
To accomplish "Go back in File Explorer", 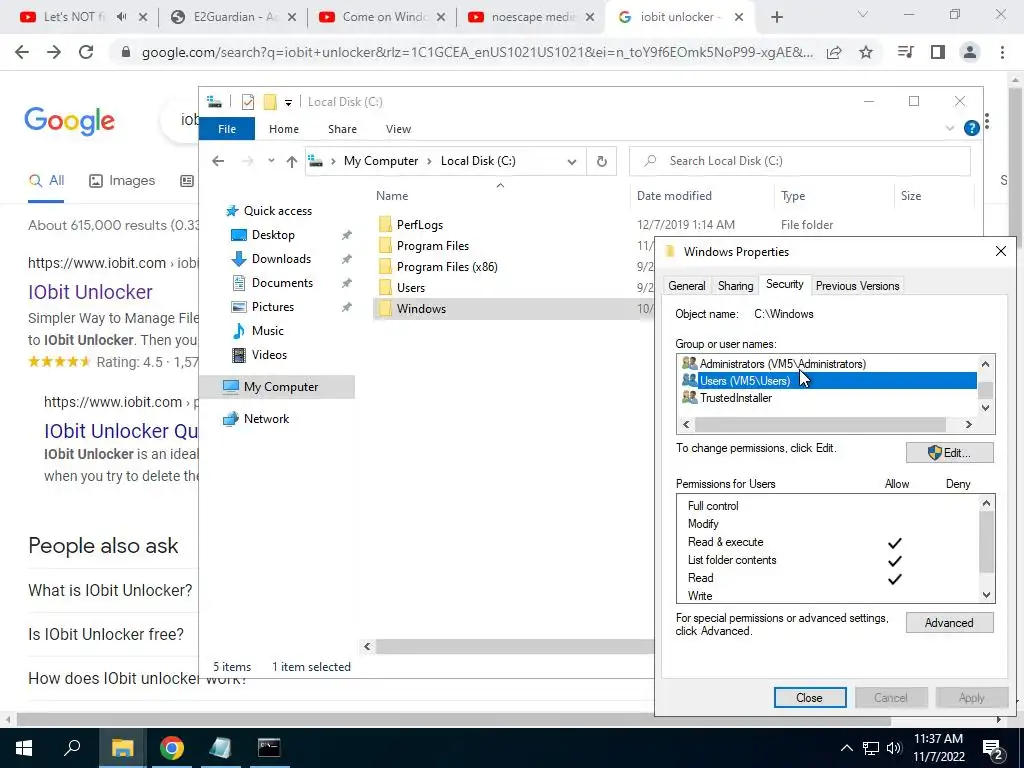I will click(218, 161).
